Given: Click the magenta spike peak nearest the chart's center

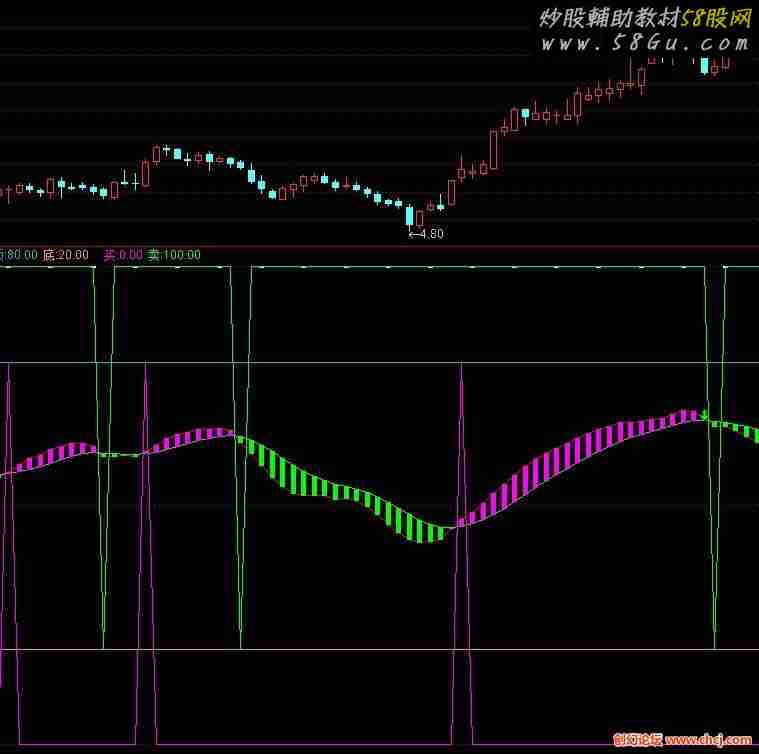Looking at the screenshot, I should click(x=461, y=366).
